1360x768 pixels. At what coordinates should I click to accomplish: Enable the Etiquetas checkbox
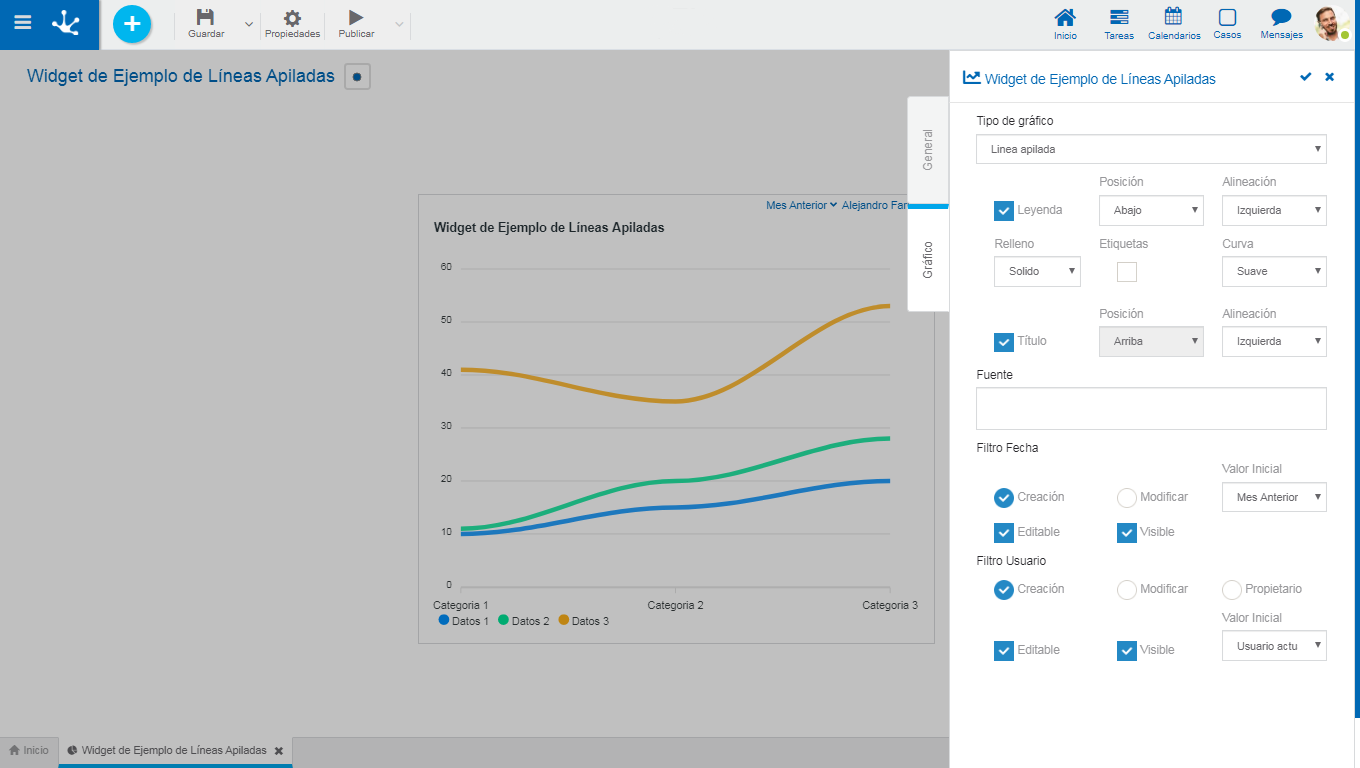[1127, 271]
